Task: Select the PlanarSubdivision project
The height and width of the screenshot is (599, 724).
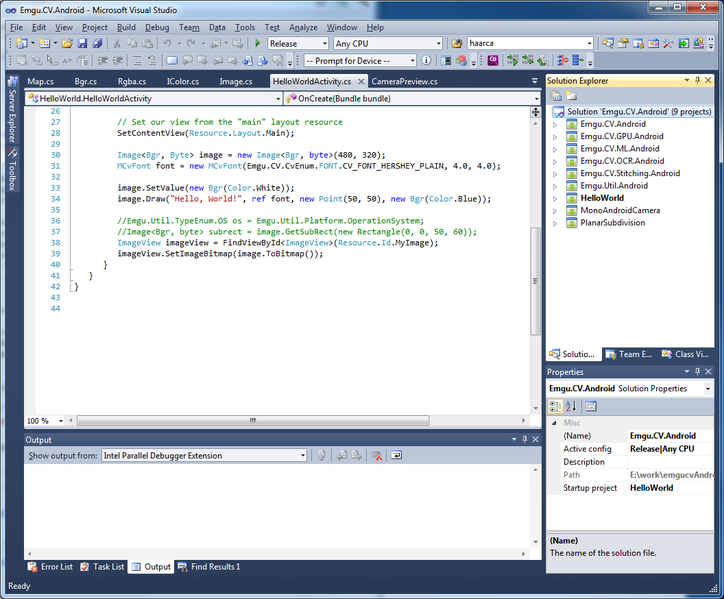Action: pos(613,223)
